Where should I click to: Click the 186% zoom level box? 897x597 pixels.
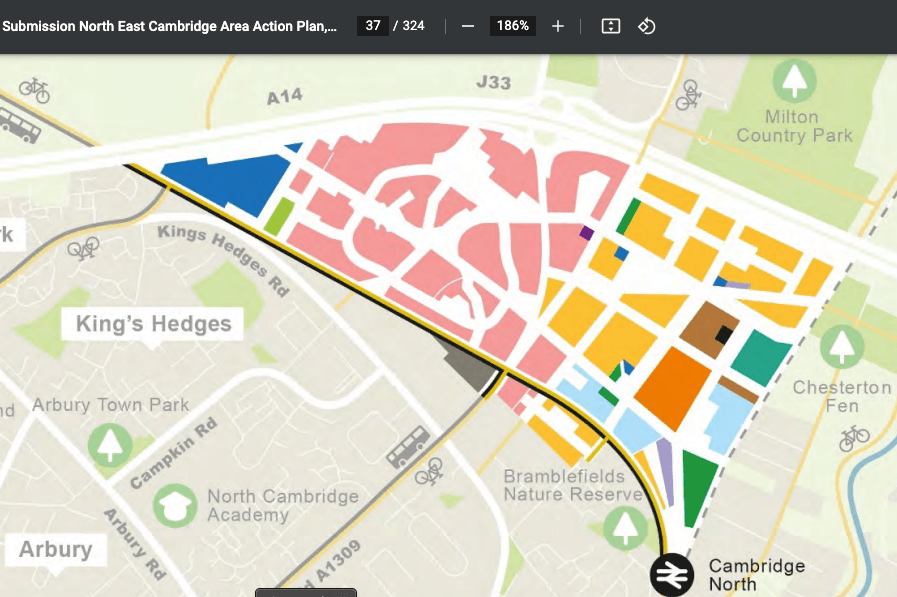pyautogui.click(x=513, y=26)
